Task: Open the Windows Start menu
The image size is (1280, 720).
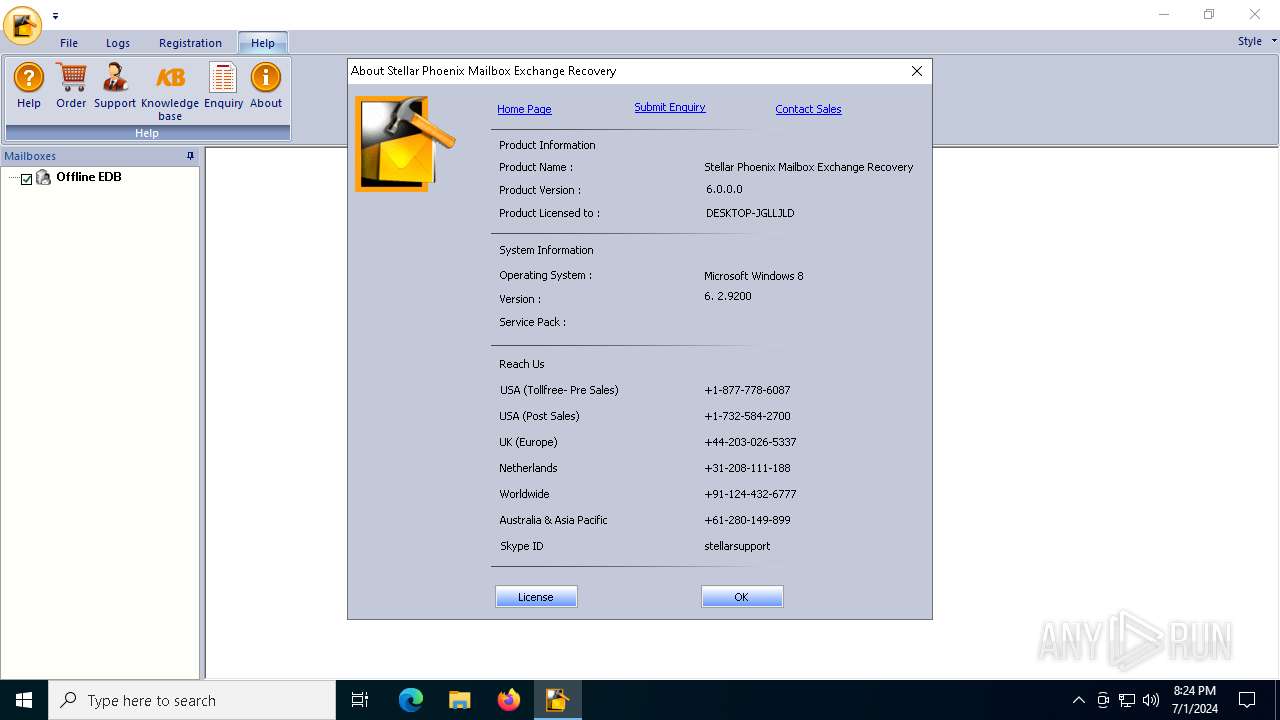Action: tap(24, 700)
